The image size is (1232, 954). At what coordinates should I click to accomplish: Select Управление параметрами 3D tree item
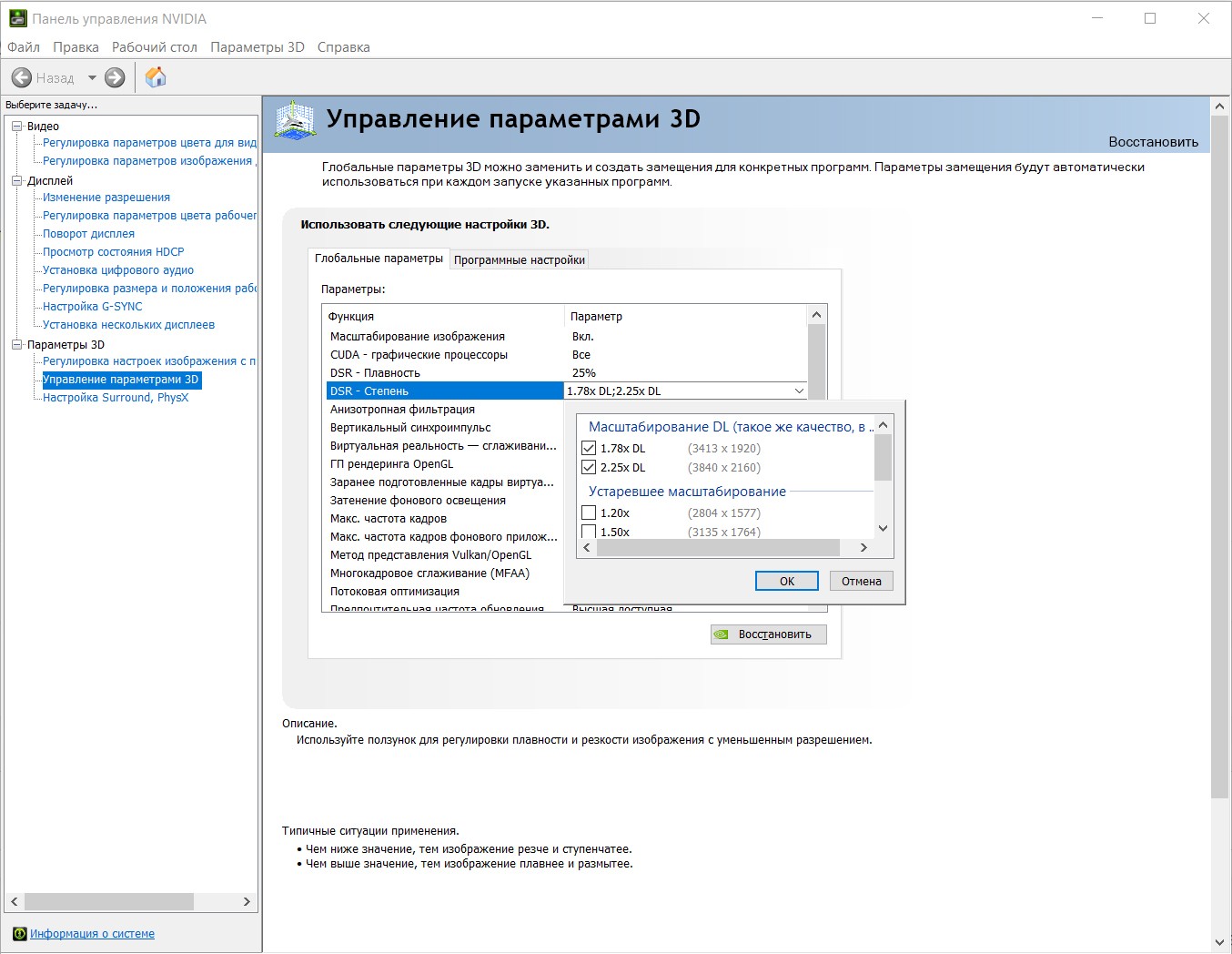(x=121, y=380)
